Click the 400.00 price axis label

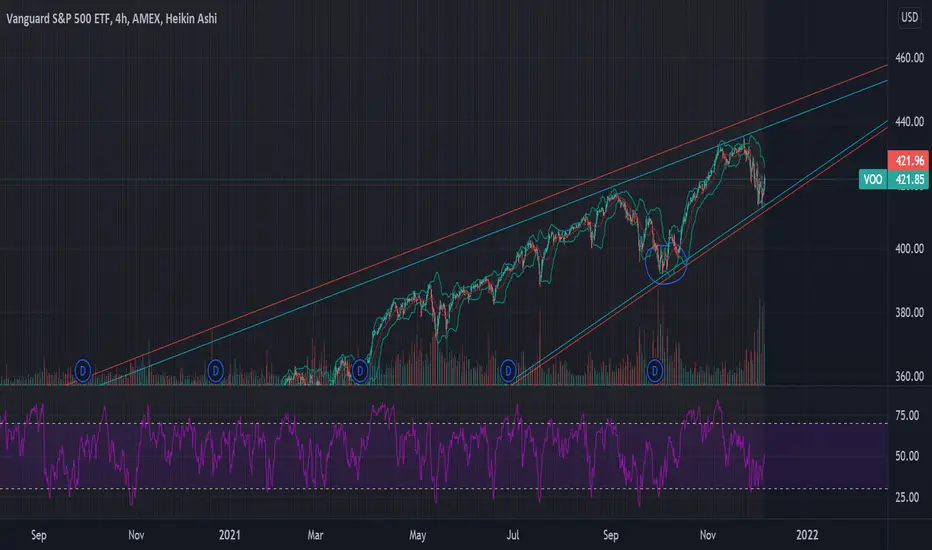tap(909, 249)
